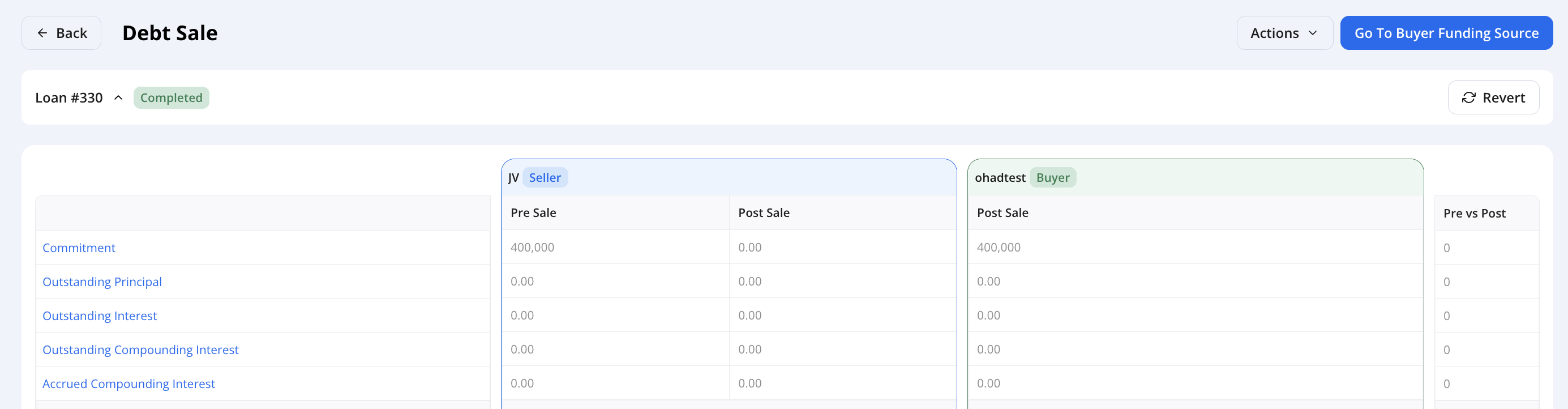Select buyer Post Sale Outstanding Compounding Interest value

pyautogui.click(x=988, y=350)
